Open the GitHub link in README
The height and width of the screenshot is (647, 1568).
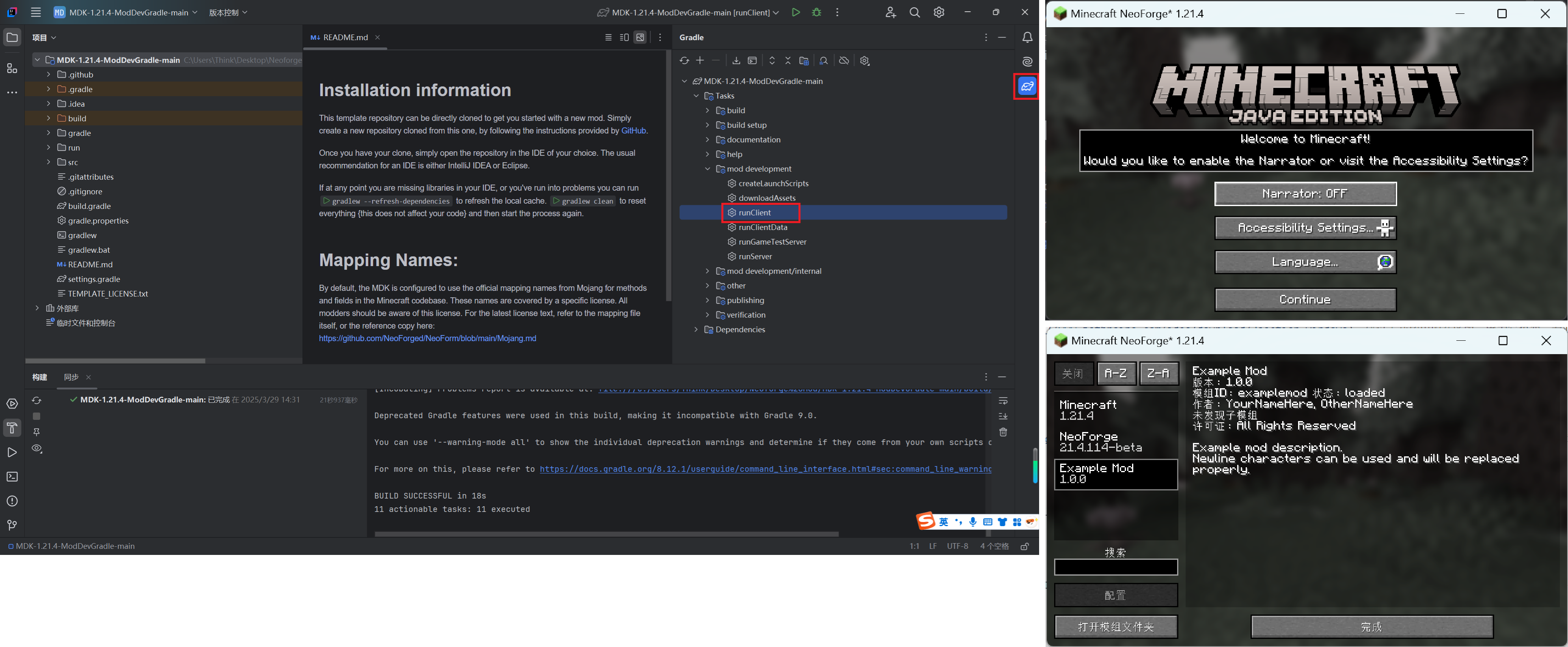point(633,131)
